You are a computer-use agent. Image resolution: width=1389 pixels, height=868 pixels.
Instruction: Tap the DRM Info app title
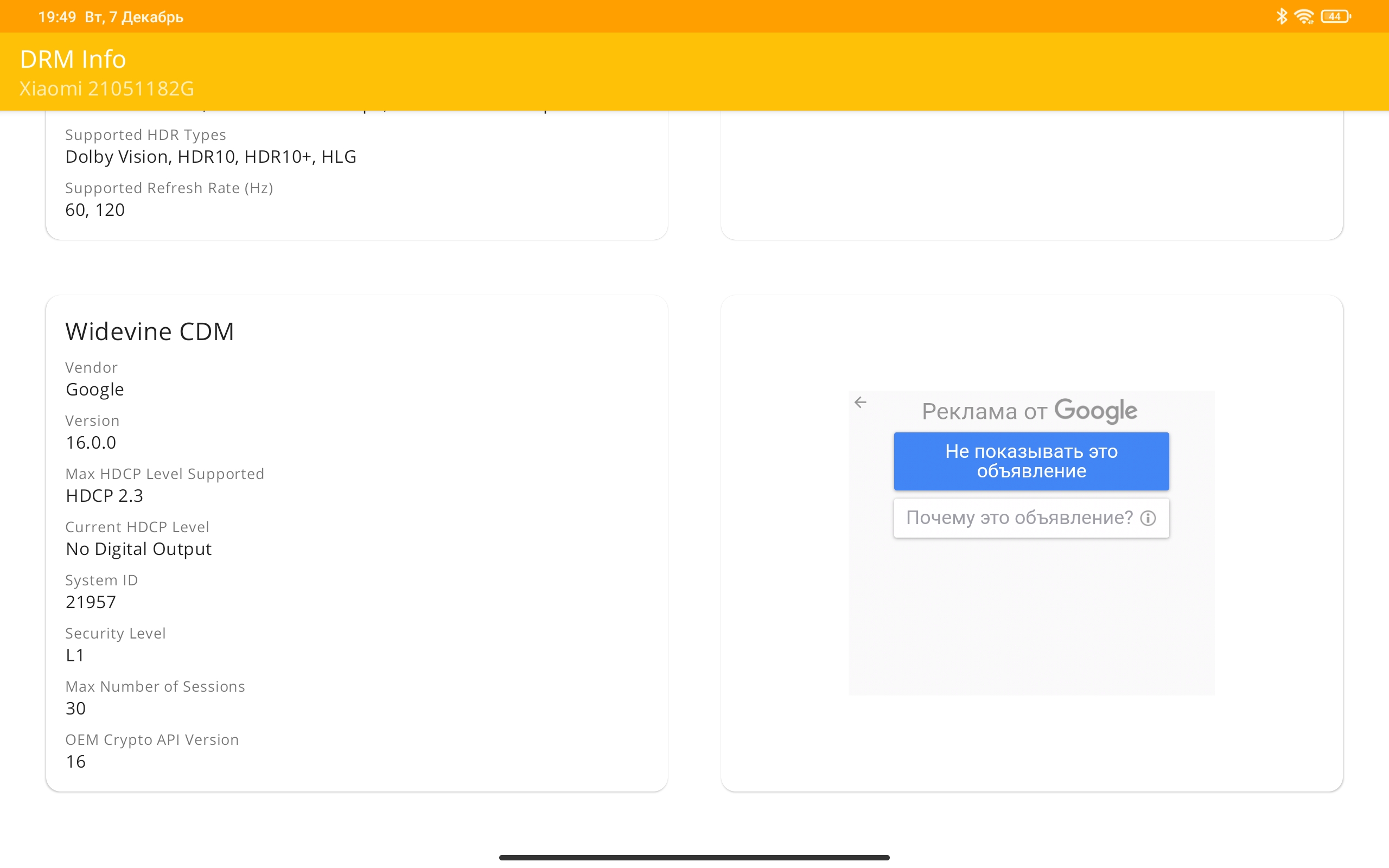point(73,59)
